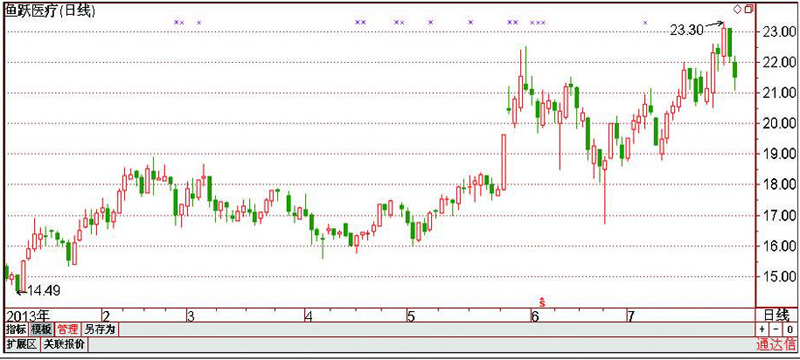Open the 指标 tab
The image size is (800, 360).
pyautogui.click(x=16, y=329)
